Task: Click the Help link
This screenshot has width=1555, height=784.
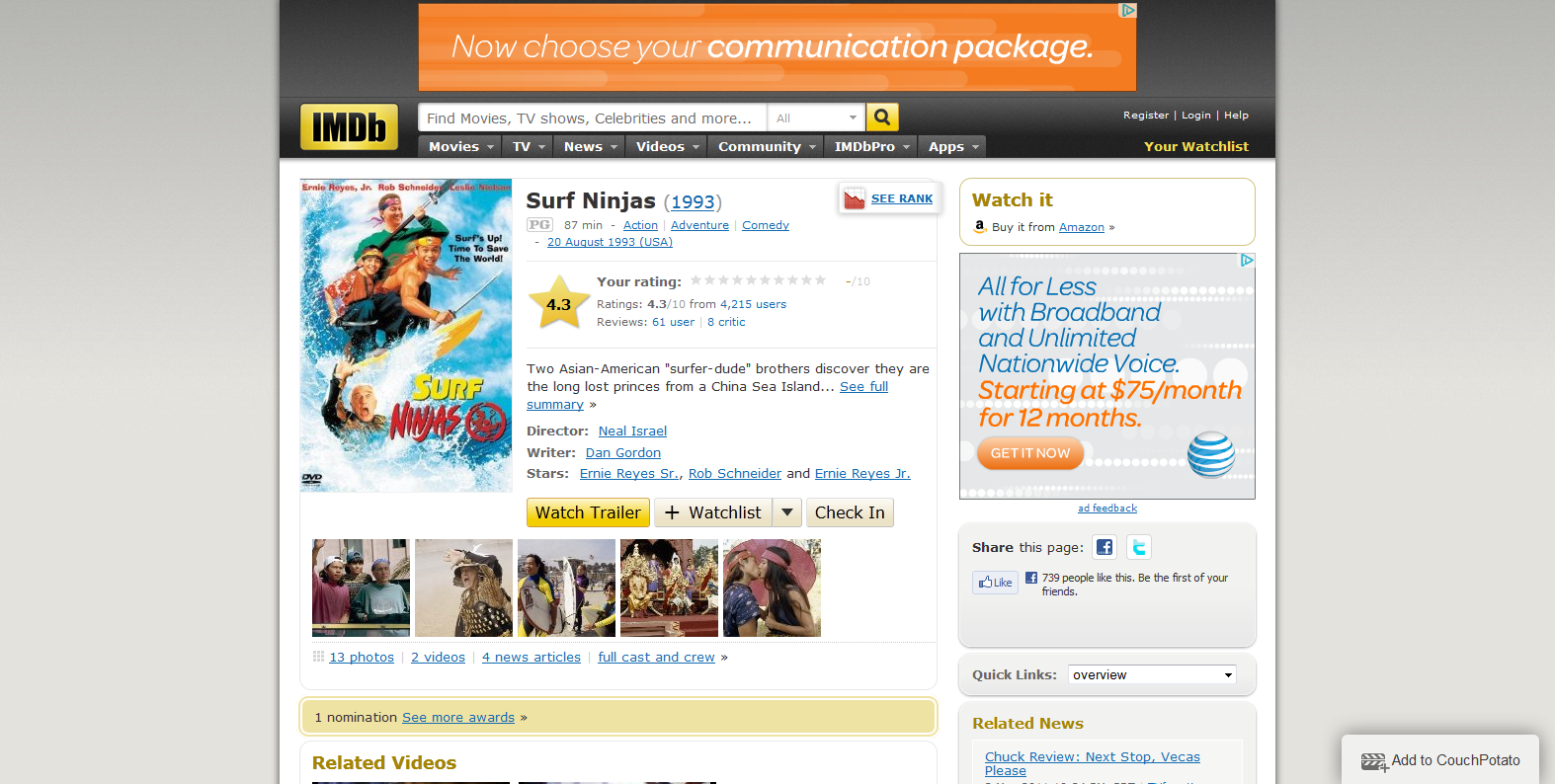Action: coord(1236,116)
